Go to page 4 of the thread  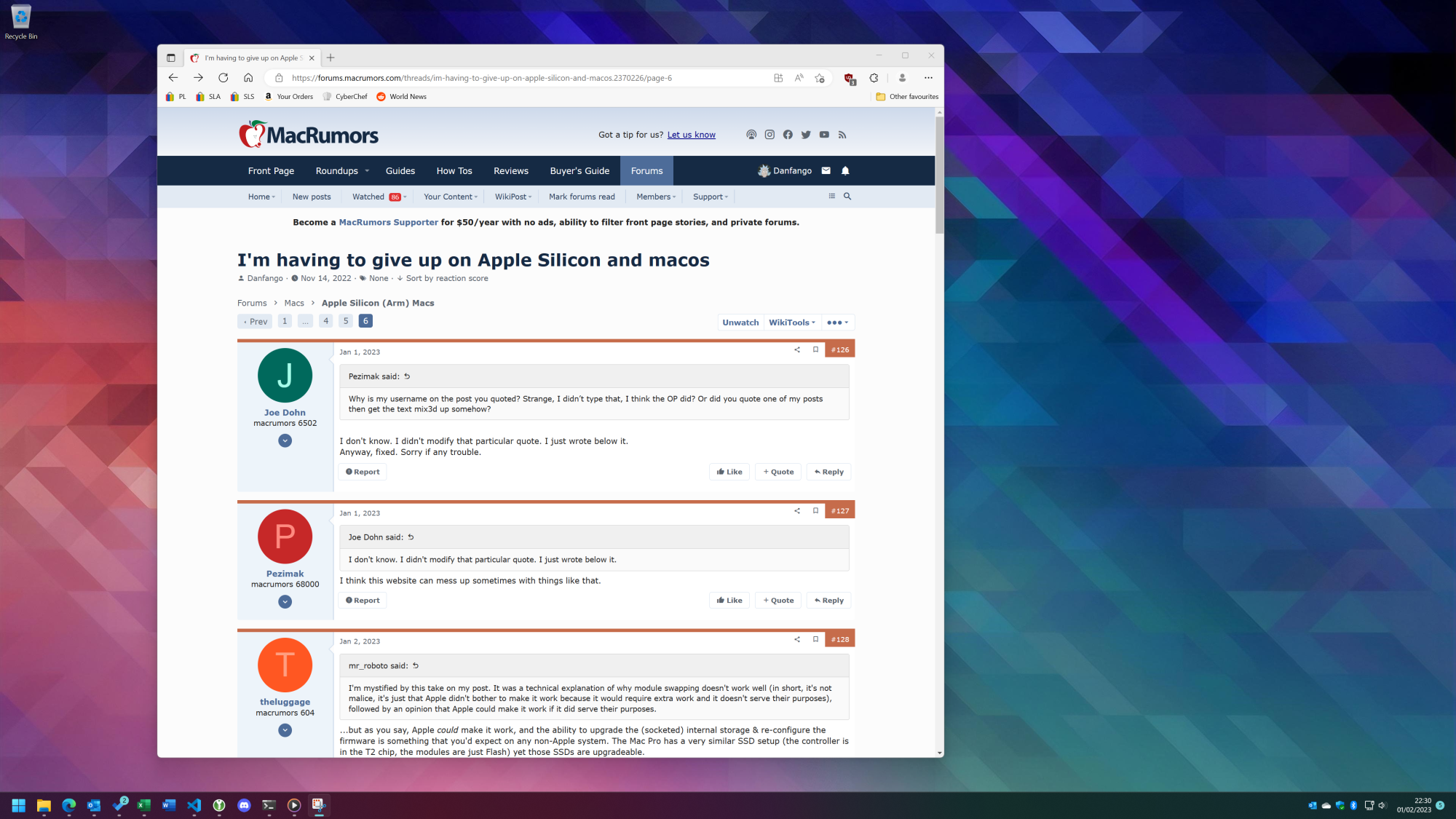[325, 321]
